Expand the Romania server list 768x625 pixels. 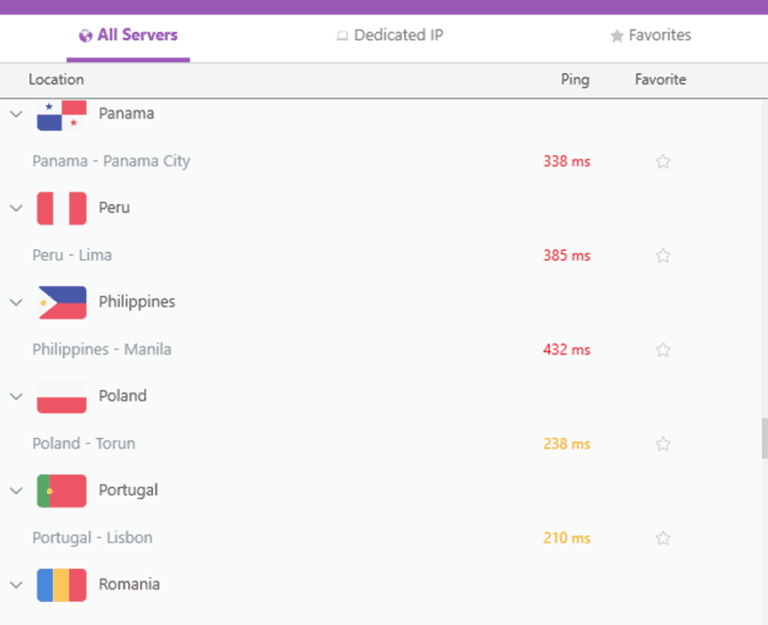[x=16, y=584]
